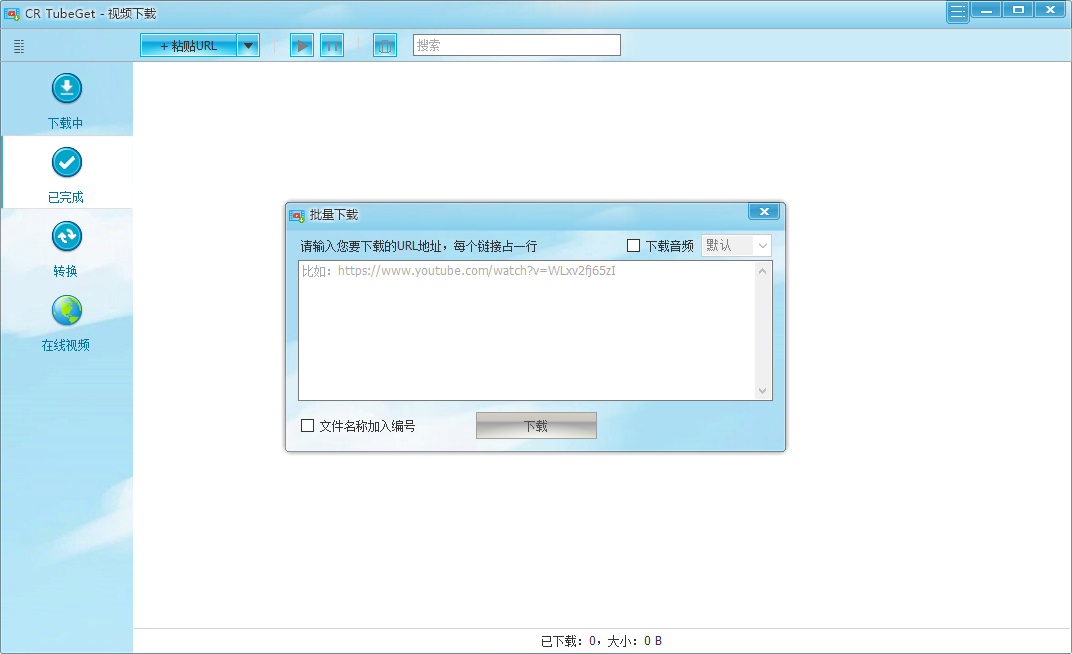This screenshot has width=1072, height=654.
Task: Click the pause downloads toolbar icon
Action: [x=332, y=45]
